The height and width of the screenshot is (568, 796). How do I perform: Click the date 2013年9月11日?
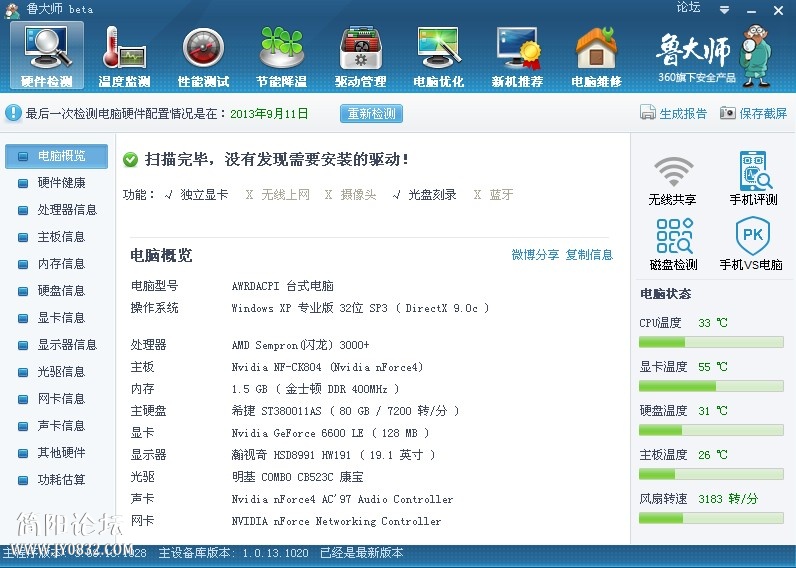(269, 114)
